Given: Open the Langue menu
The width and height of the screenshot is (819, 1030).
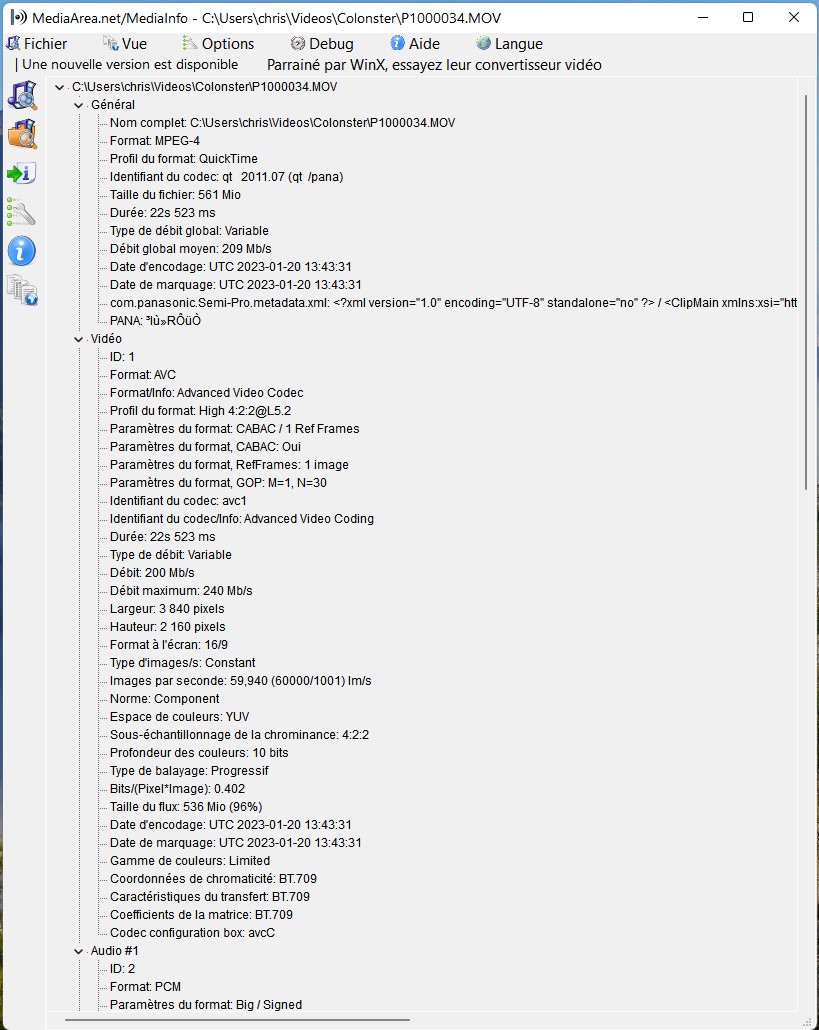Looking at the screenshot, I should pyautogui.click(x=510, y=44).
